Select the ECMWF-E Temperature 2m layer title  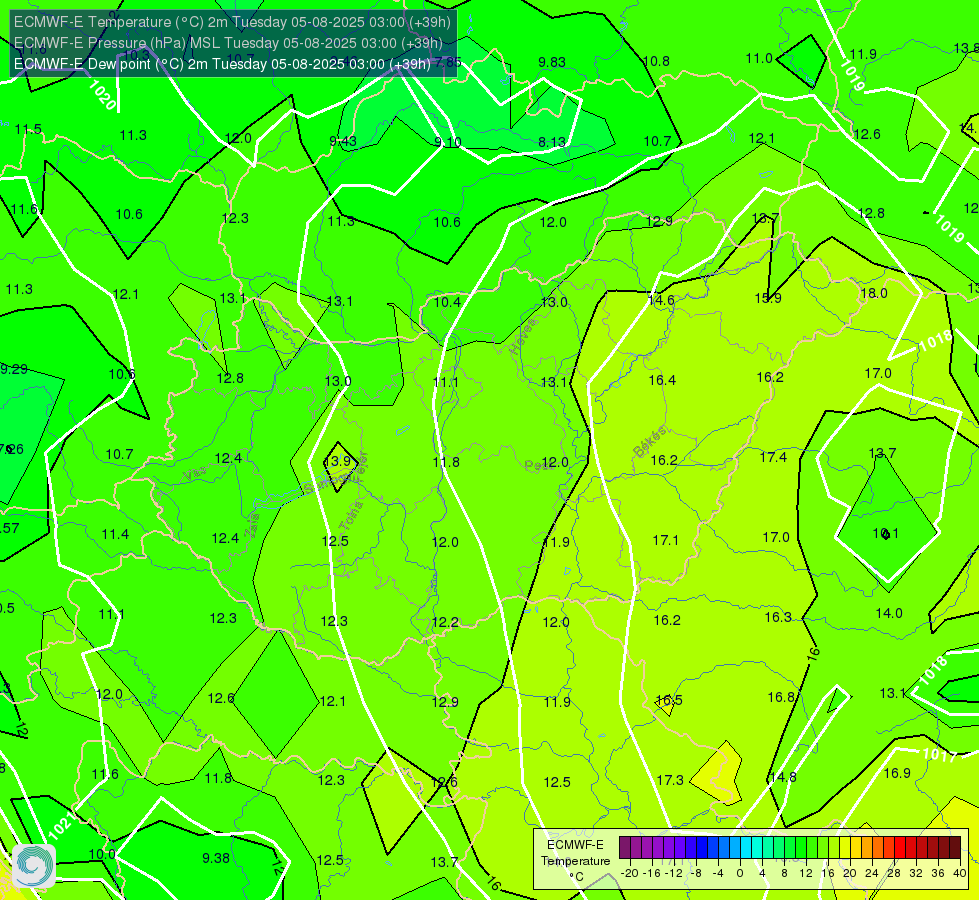[x=232, y=22]
